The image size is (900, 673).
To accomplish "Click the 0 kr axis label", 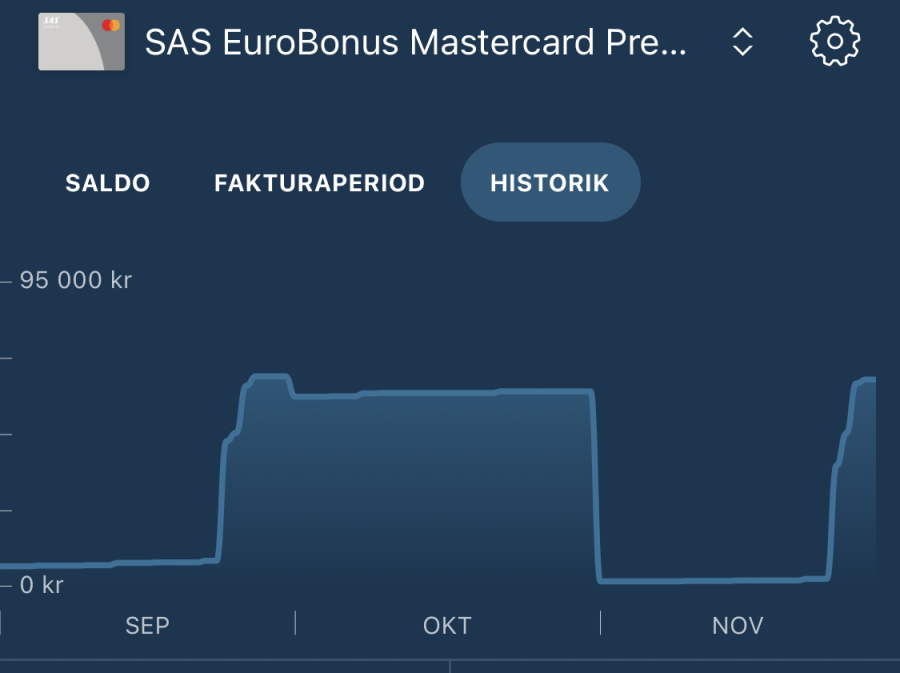I will (x=42, y=584).
